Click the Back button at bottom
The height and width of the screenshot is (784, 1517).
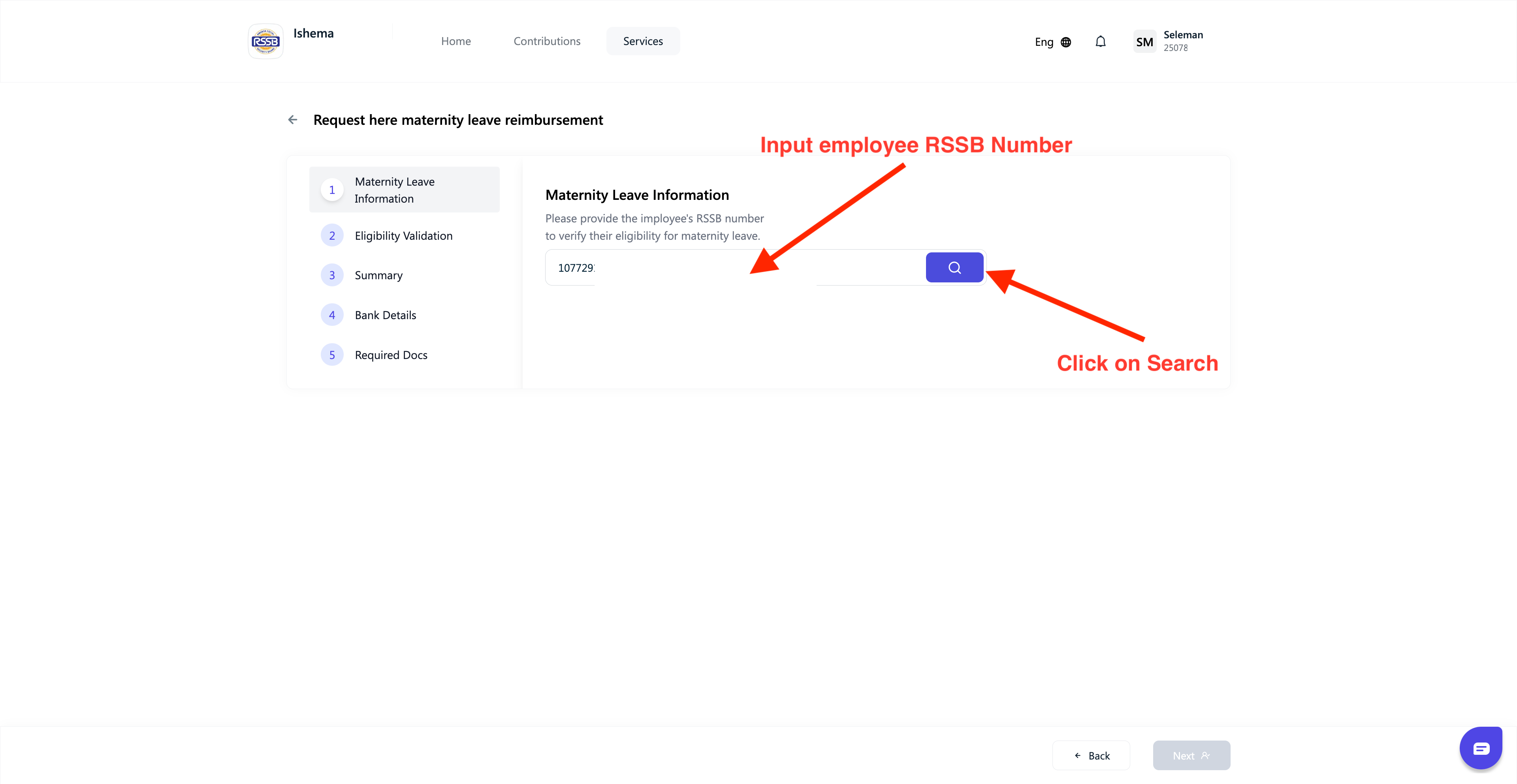[x=1091, y=755]
